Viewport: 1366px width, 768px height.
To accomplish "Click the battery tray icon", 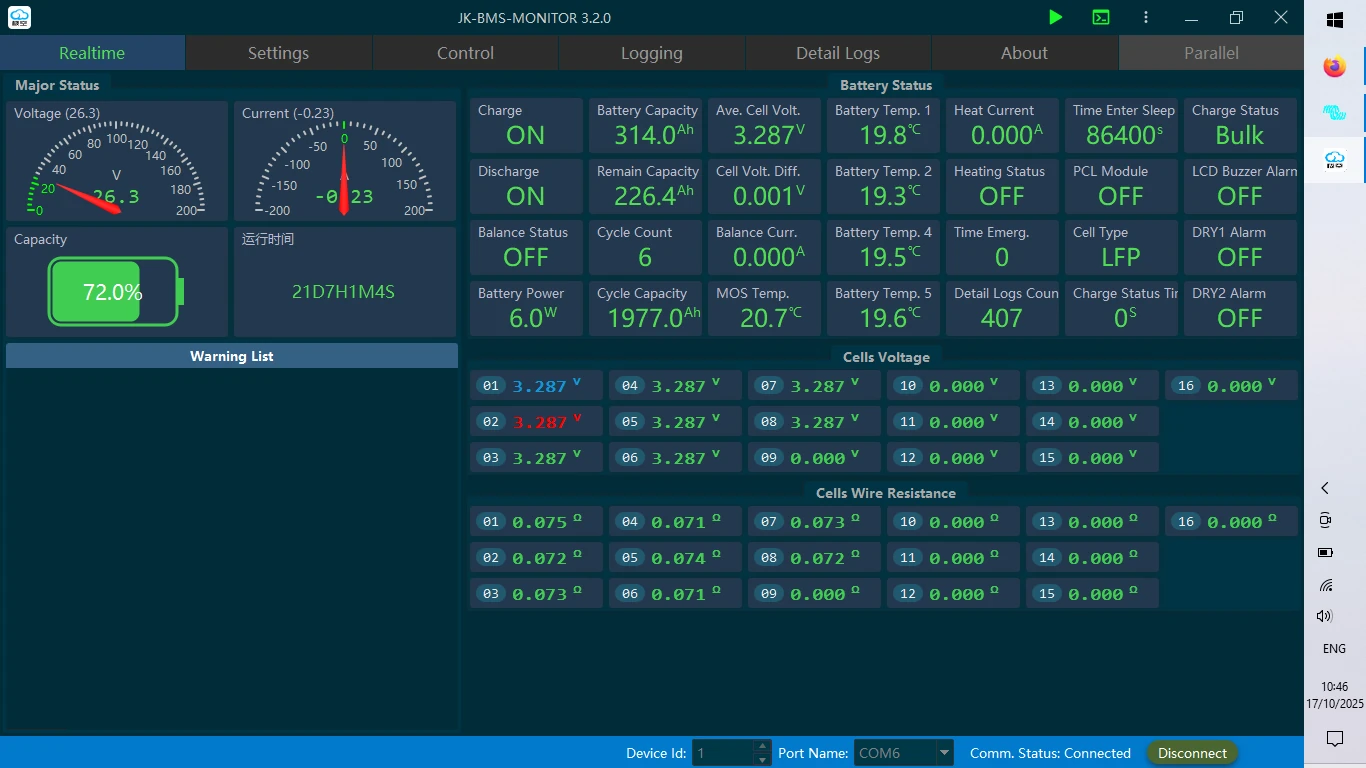I will coord(1325,552).
